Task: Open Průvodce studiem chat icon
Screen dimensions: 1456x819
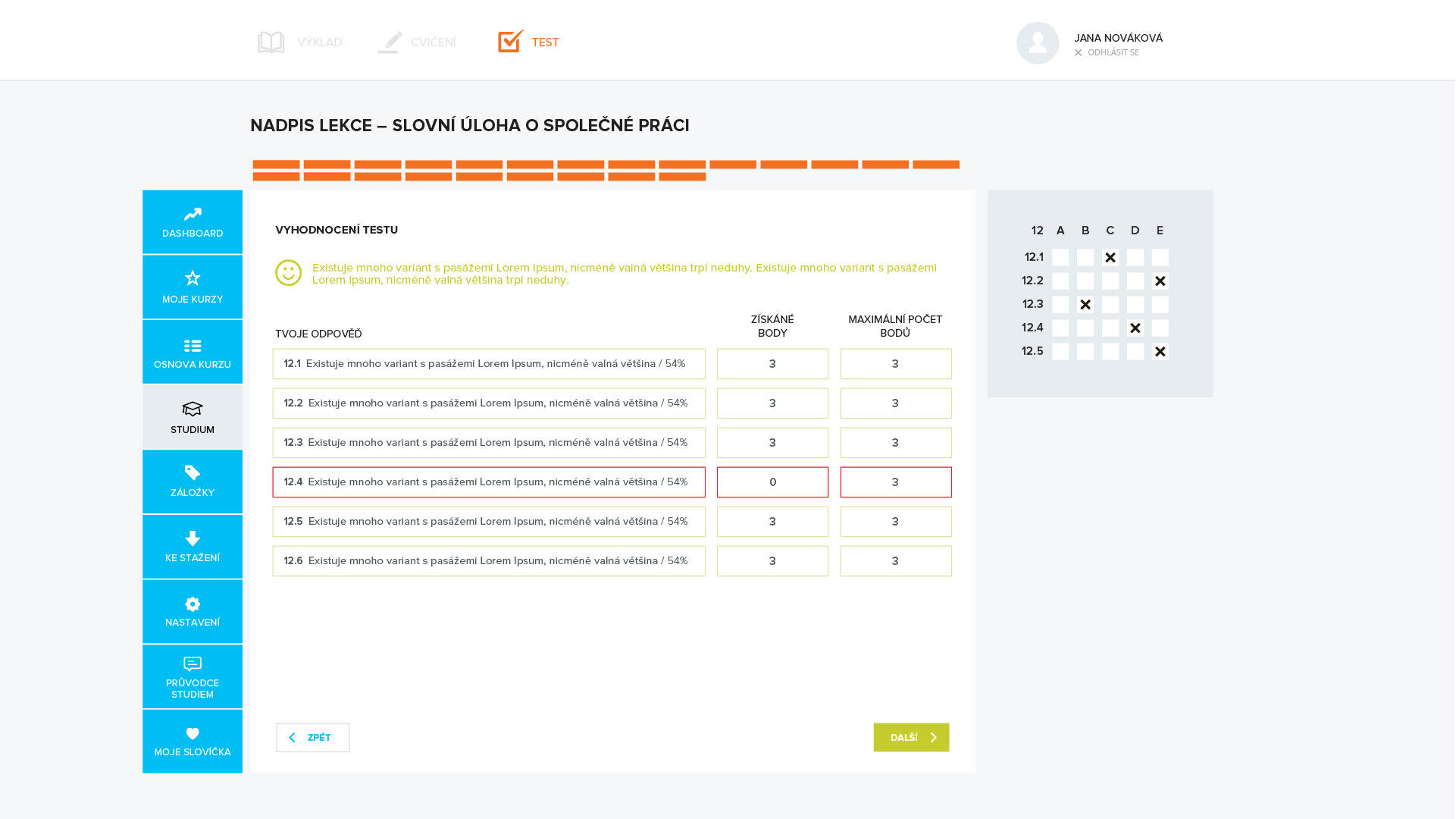Action: tap(193, 664)
